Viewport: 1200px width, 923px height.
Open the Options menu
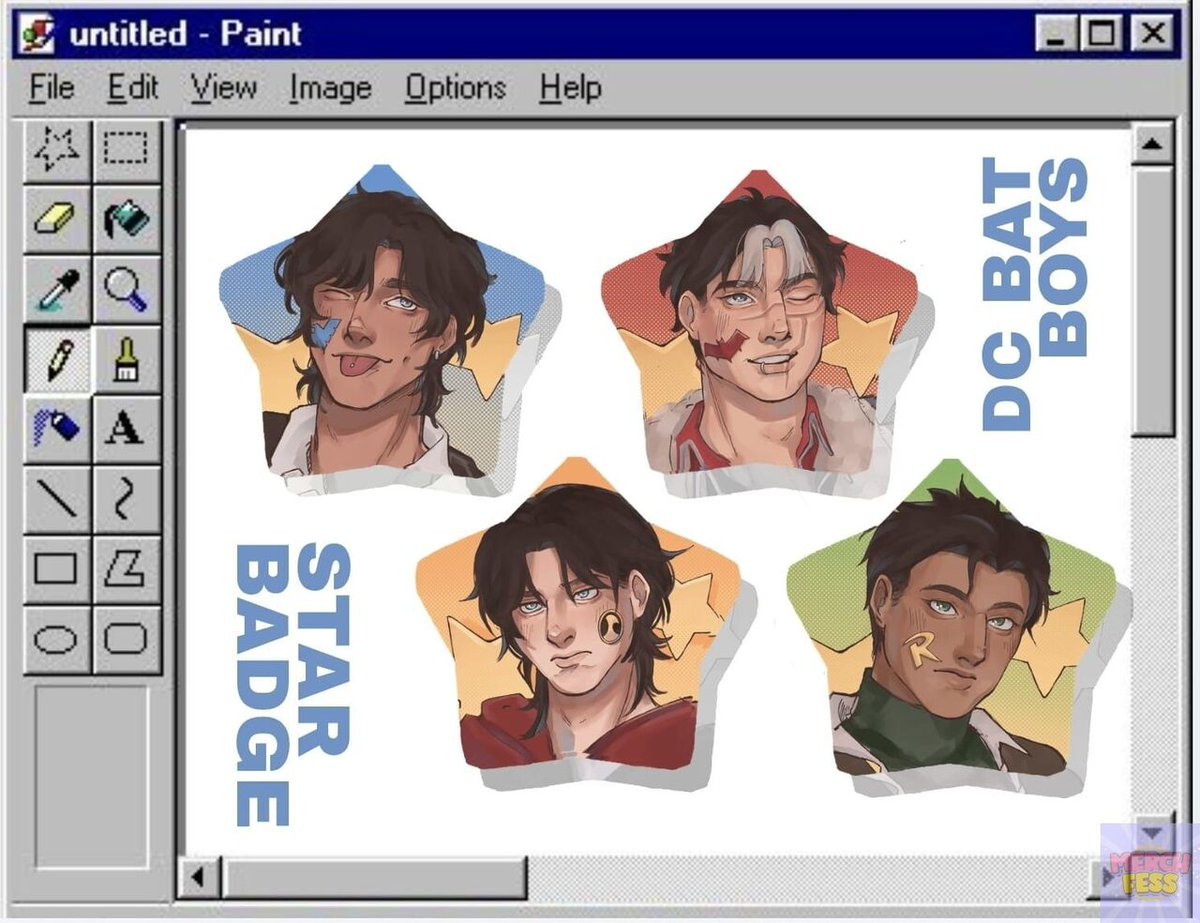point(455,88)
